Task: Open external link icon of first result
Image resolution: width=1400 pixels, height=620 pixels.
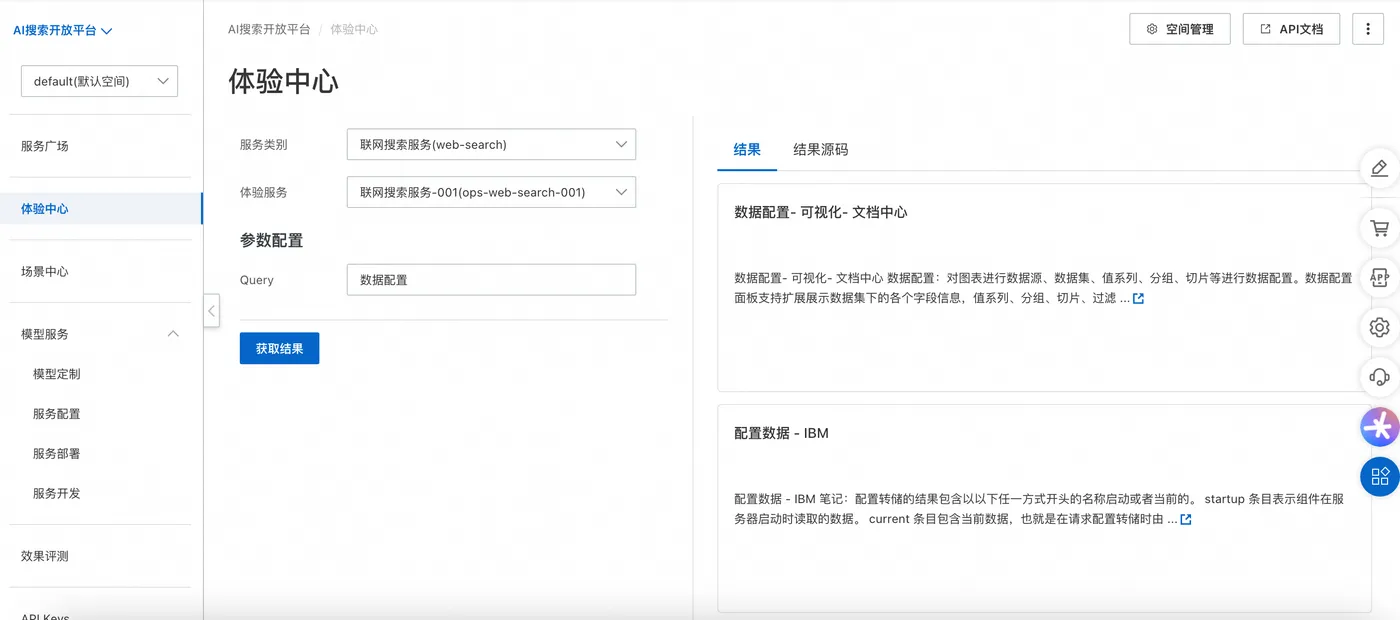Action: pyautogui.click(x=1138, y=299)
